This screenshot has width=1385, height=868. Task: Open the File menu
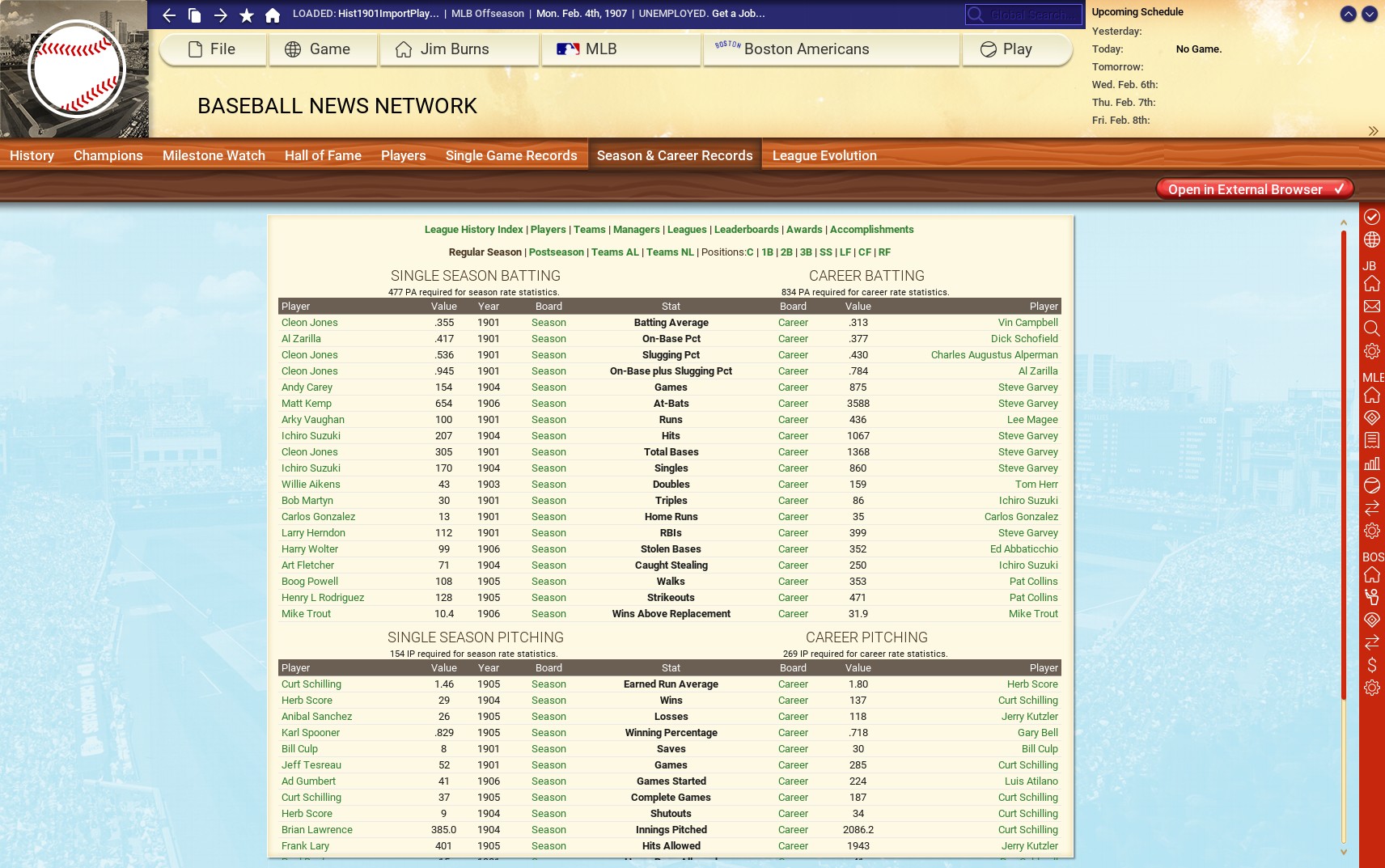pos(214,49)
